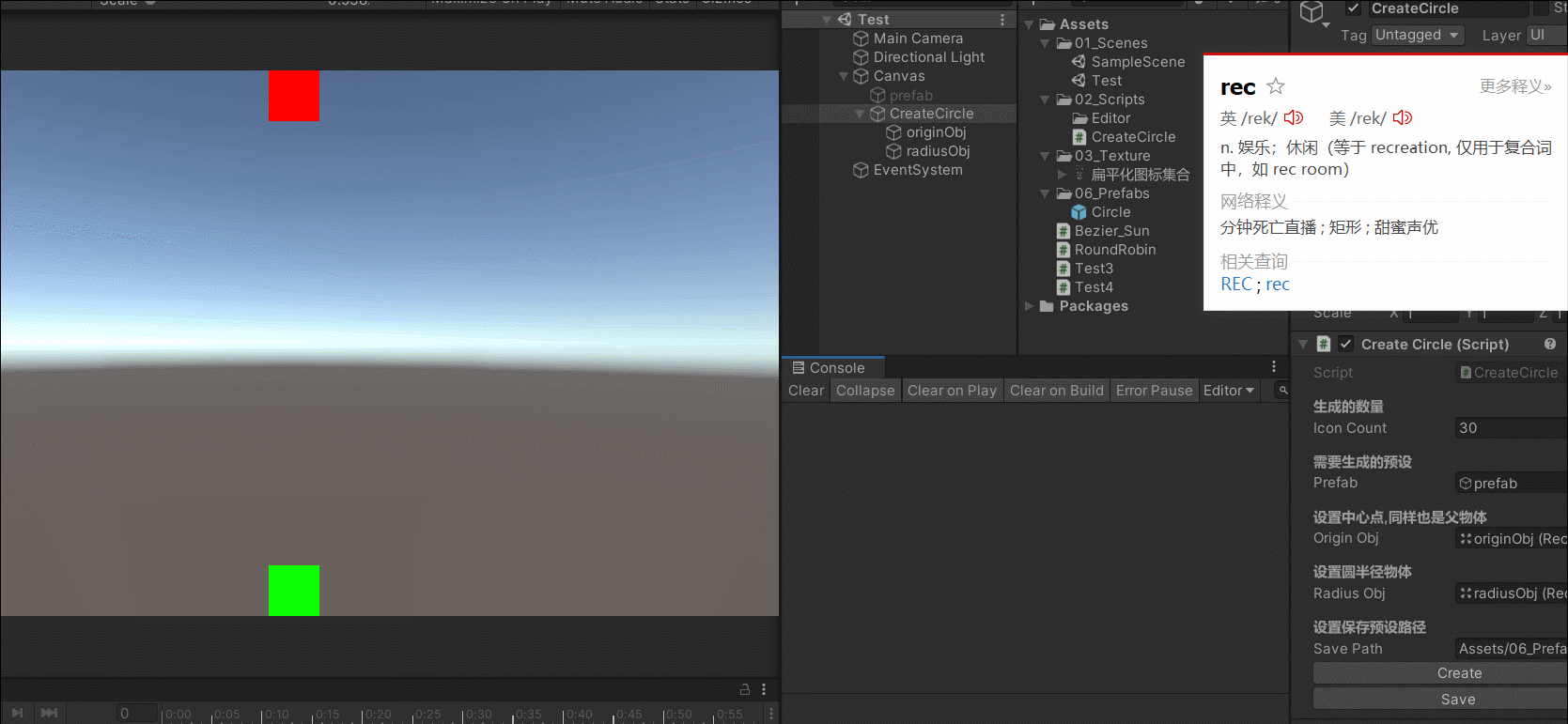Collapse the 02_Scripts folder arrow
Screen dimensions: 1568x724
coord(1045,100)
